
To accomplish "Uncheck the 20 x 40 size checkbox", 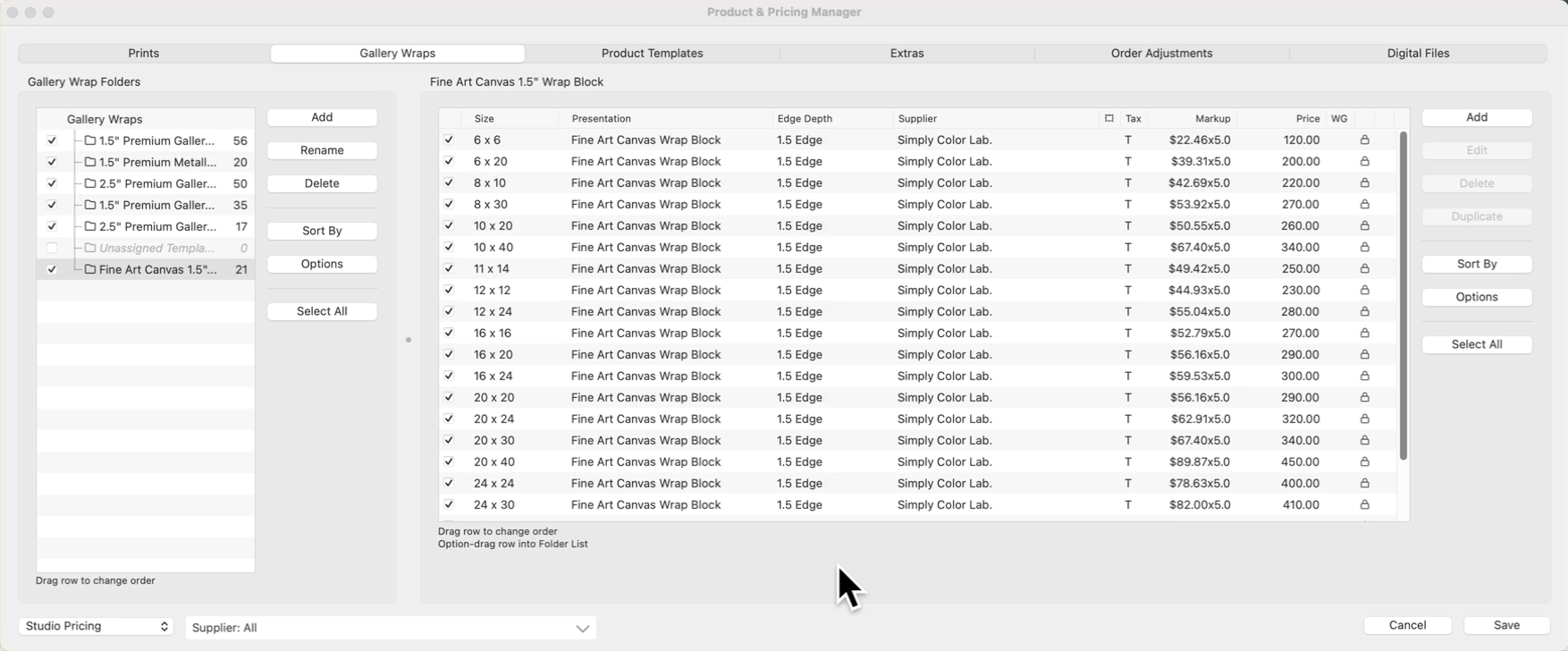I will [449, 462].
